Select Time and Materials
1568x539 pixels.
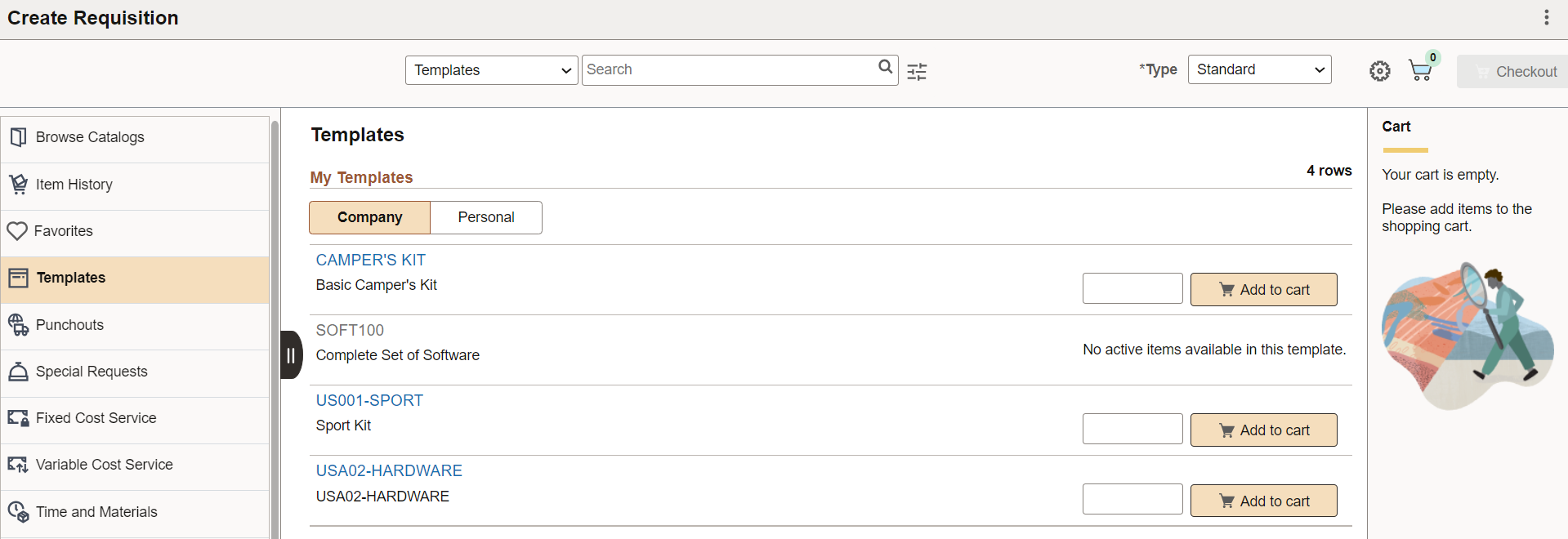click(96, 511)
